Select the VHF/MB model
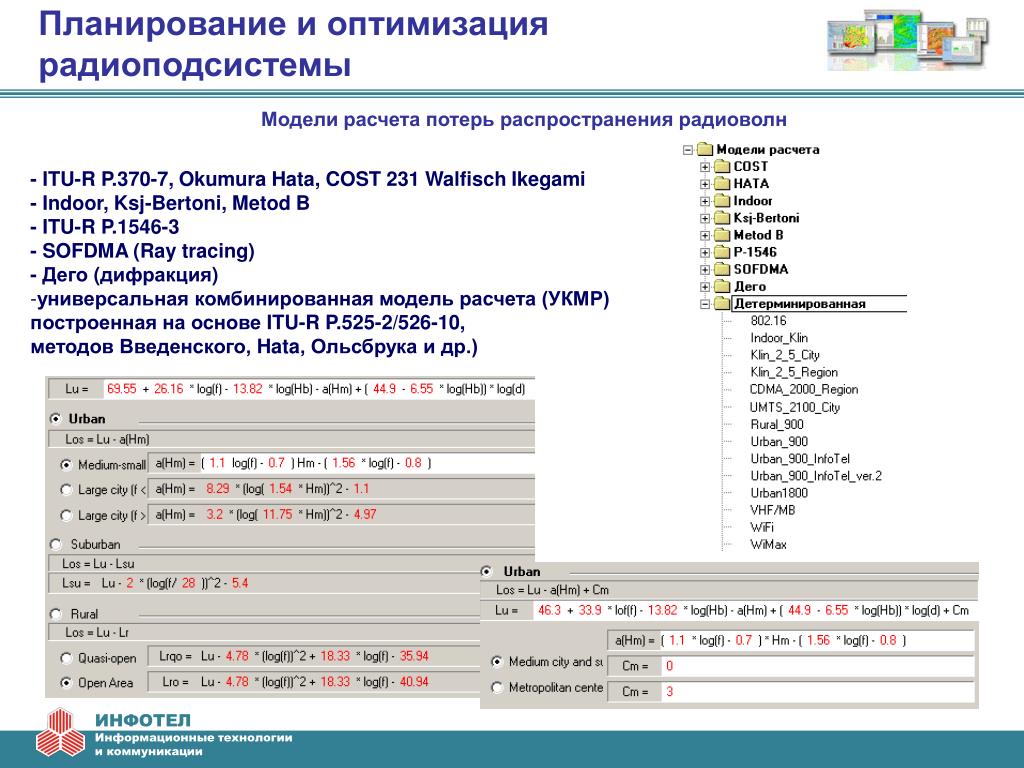 tap(773, 510)
